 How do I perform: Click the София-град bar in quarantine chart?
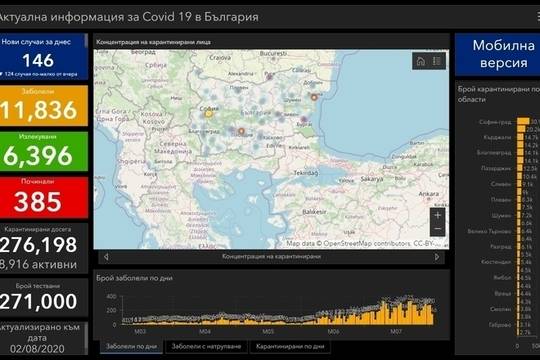coord(523,121)
